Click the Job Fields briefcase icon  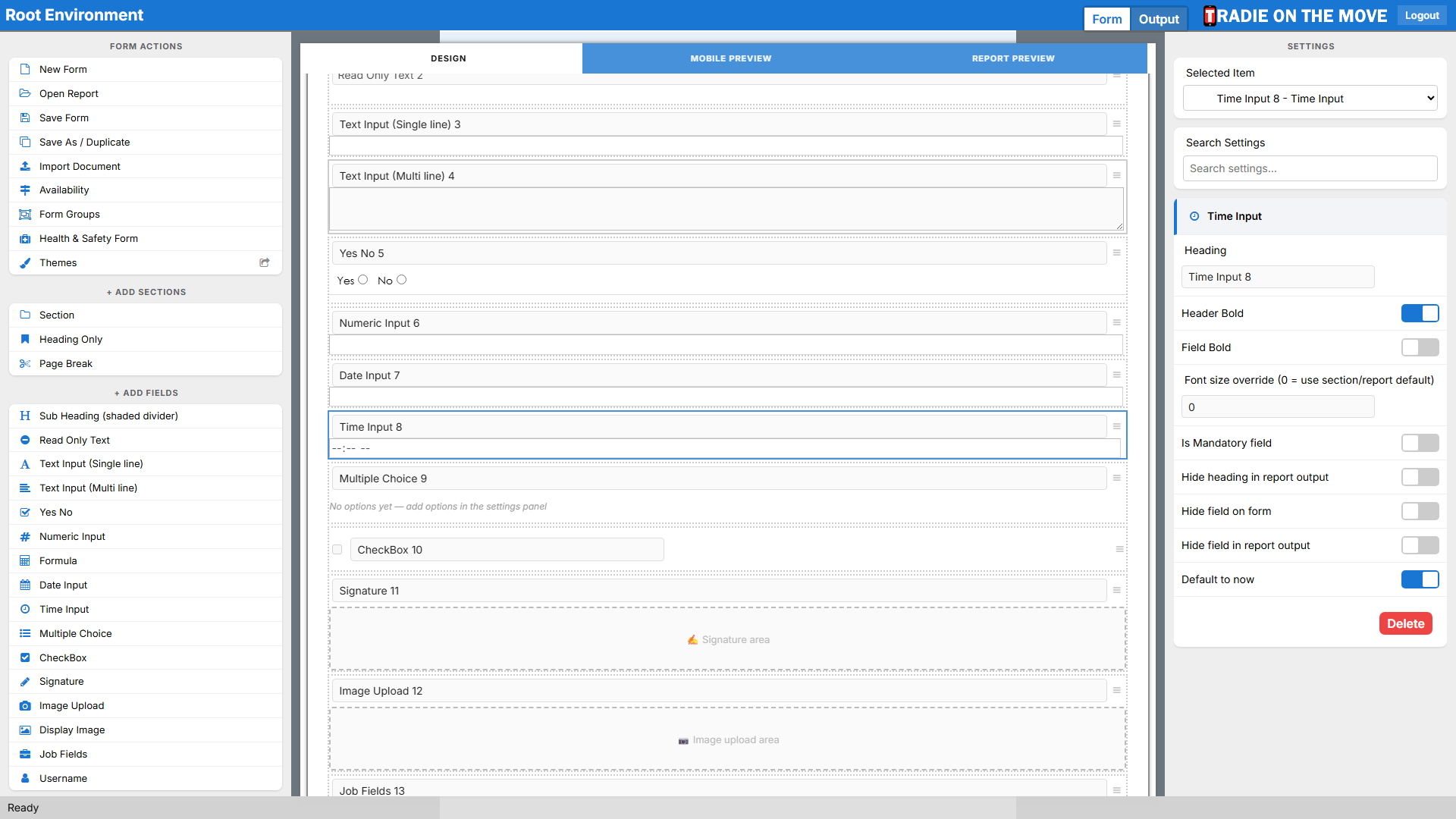click(x=25, y=755)
